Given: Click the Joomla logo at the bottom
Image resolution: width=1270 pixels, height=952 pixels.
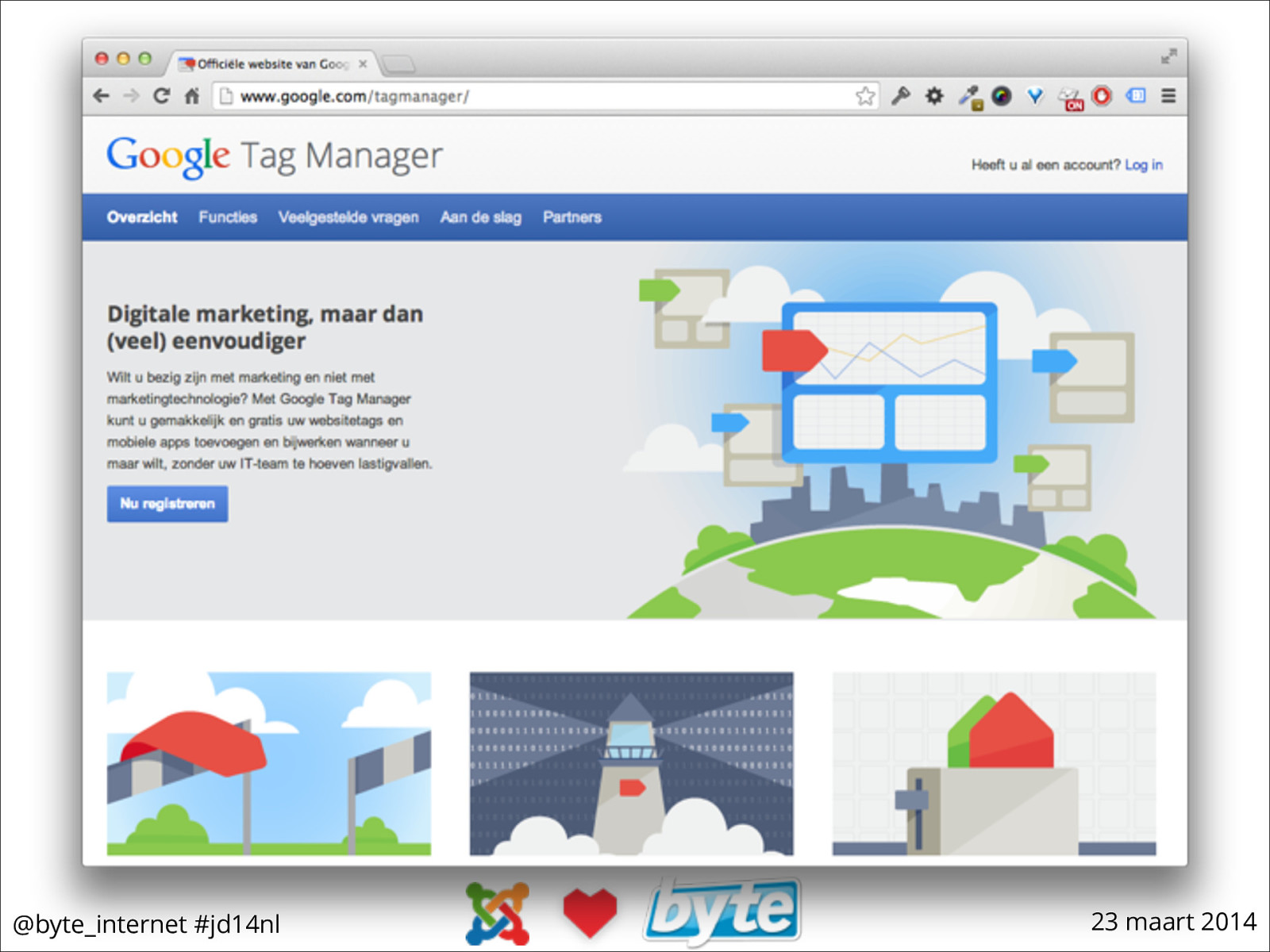Looking at the screenshot, I should pyautogui.click(x=498, y=913).
